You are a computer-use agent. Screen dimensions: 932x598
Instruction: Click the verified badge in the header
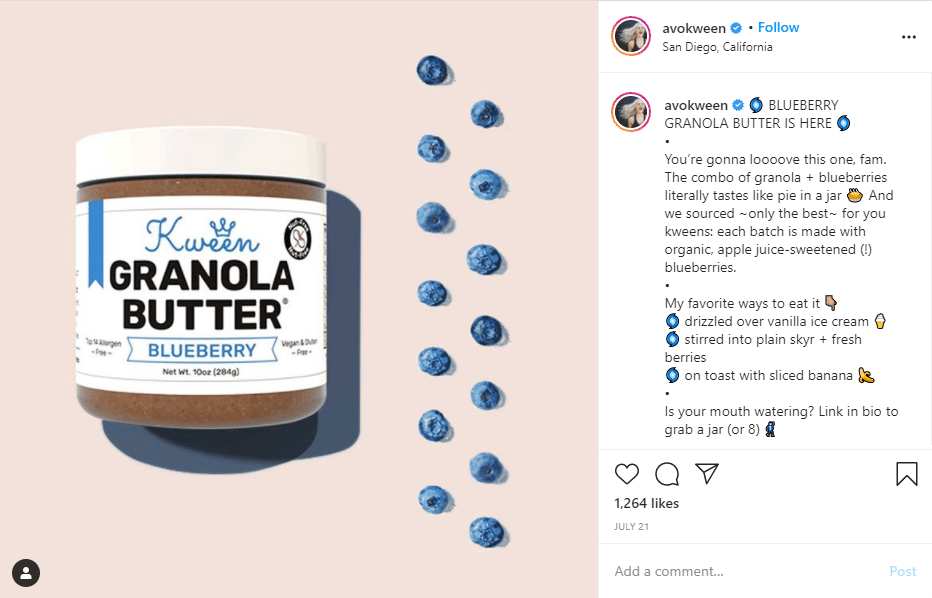coord(736,28)
